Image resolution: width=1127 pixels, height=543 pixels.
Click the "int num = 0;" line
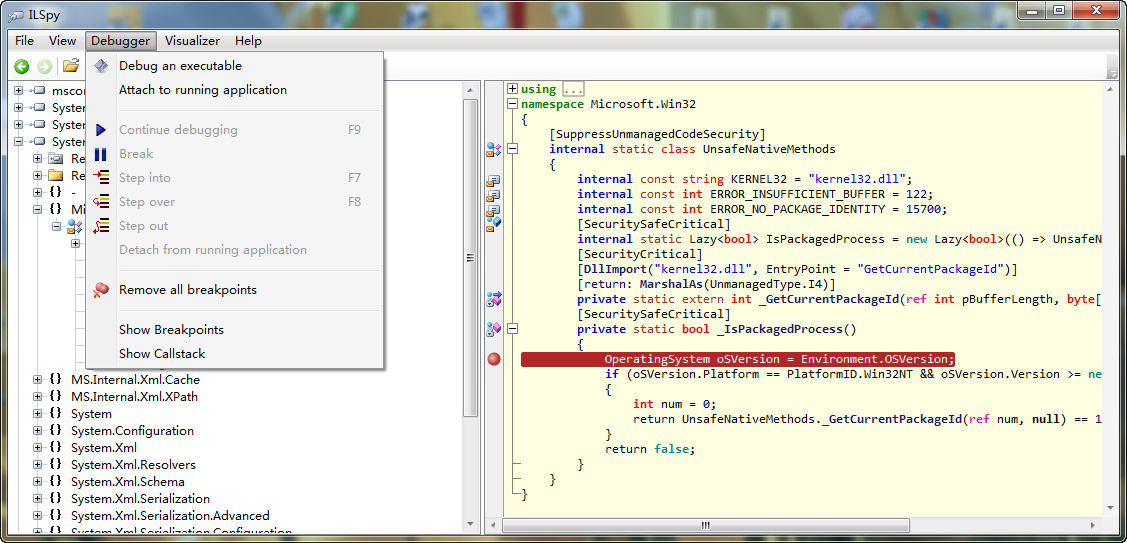click(x=675, y=404)
